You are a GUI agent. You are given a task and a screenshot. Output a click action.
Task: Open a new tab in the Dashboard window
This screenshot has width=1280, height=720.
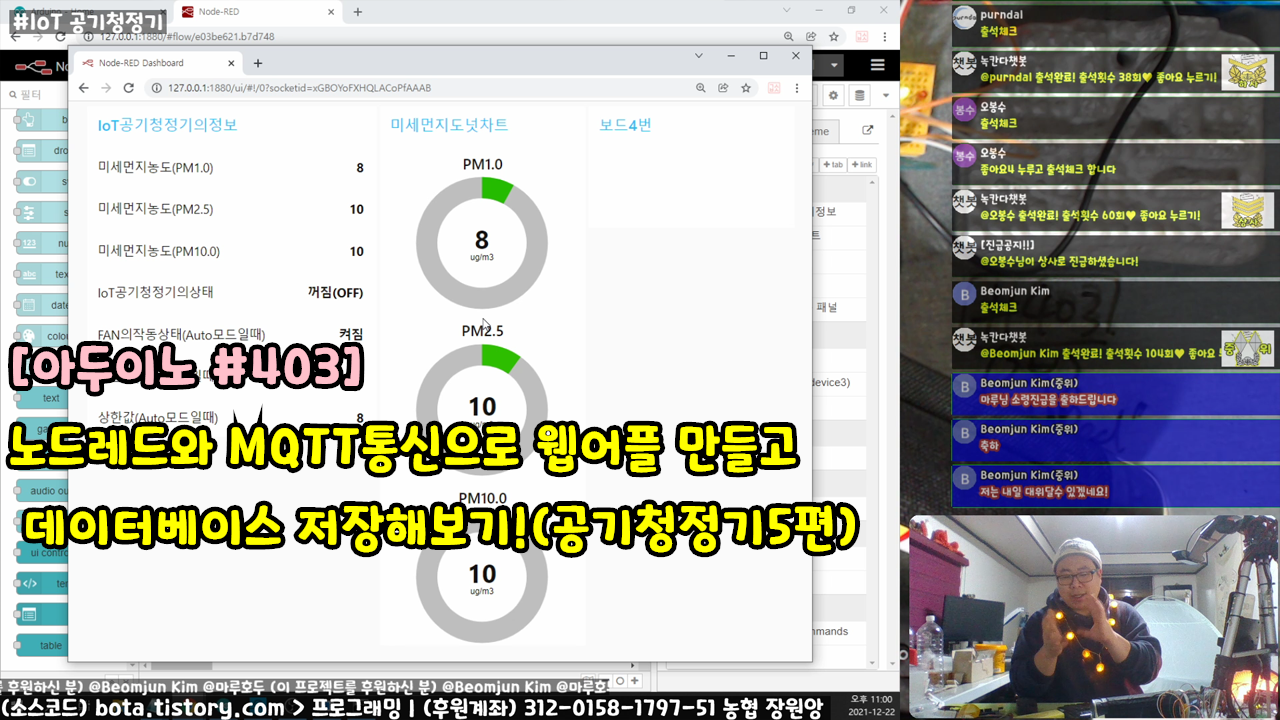pos(258,62)
